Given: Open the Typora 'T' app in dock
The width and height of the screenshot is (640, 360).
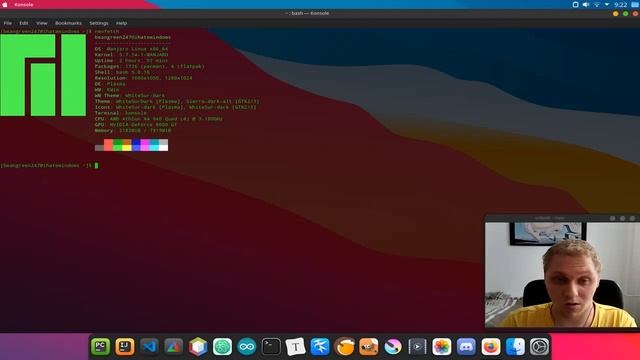Looking at the screenshot, I should point(296,347).
